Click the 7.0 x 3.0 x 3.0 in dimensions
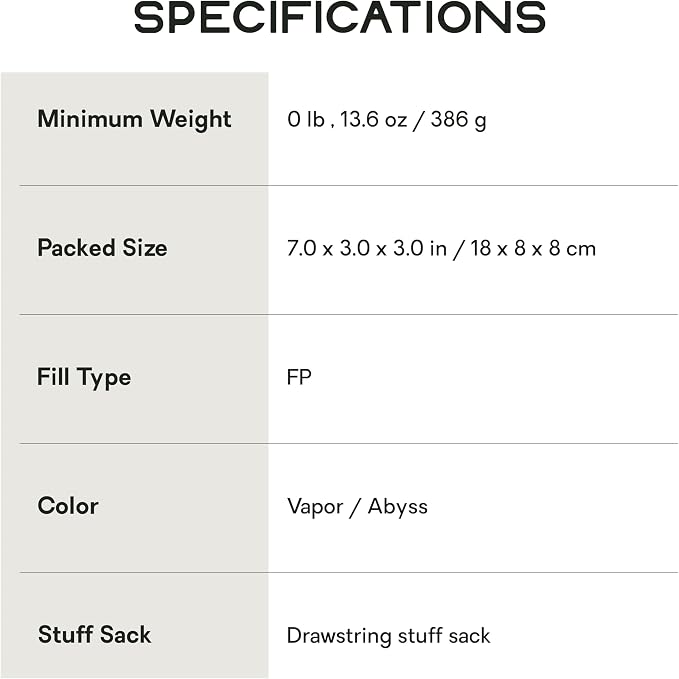Screen dimensions: 679x679 tap(366, 248)
